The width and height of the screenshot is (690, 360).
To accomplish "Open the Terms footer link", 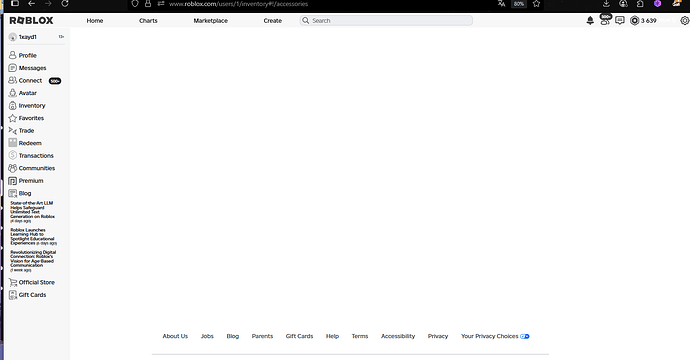I will (x=360, y=336).
